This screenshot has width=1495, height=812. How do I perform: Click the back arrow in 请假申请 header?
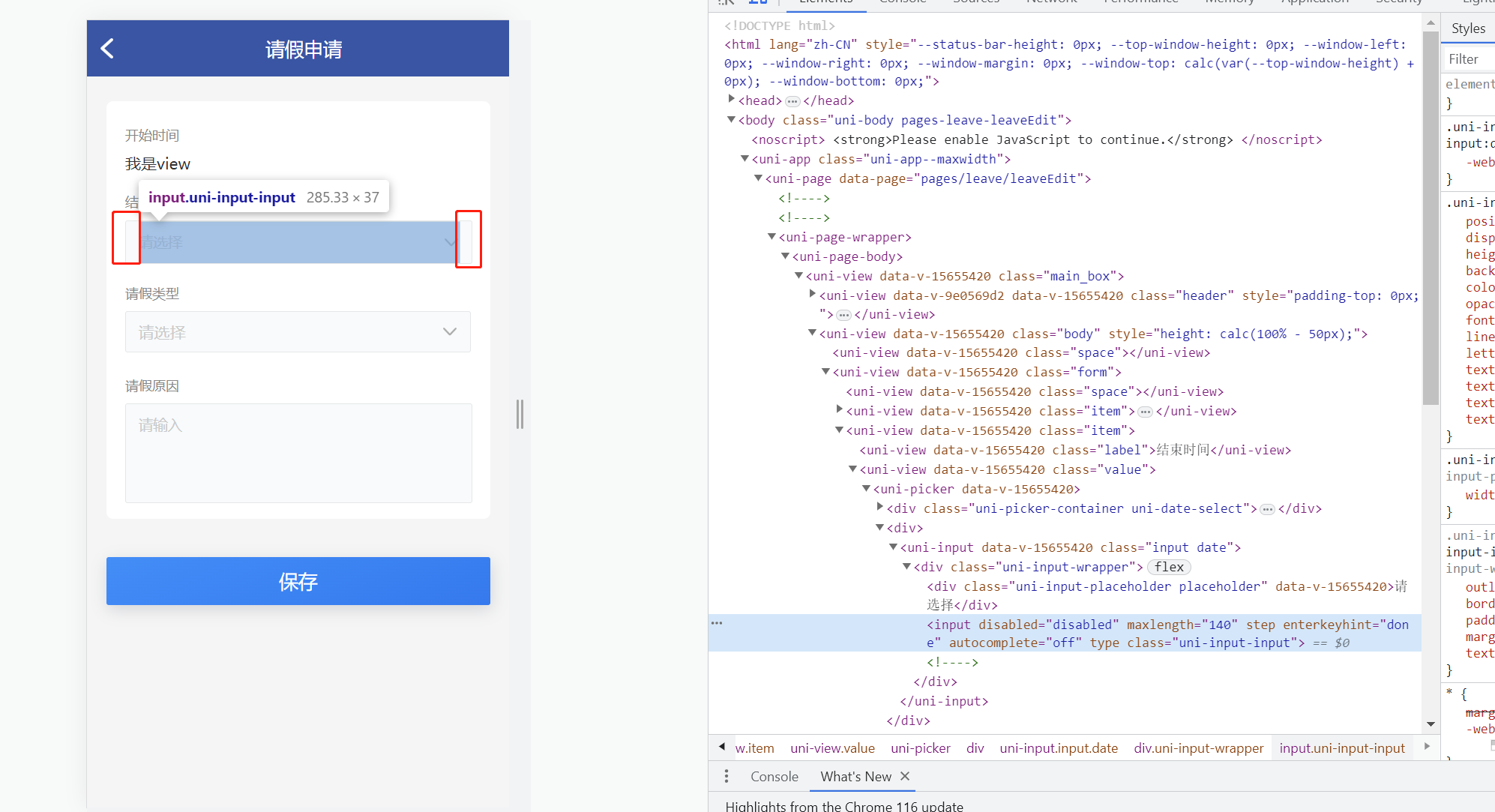(x=107, y=49)
